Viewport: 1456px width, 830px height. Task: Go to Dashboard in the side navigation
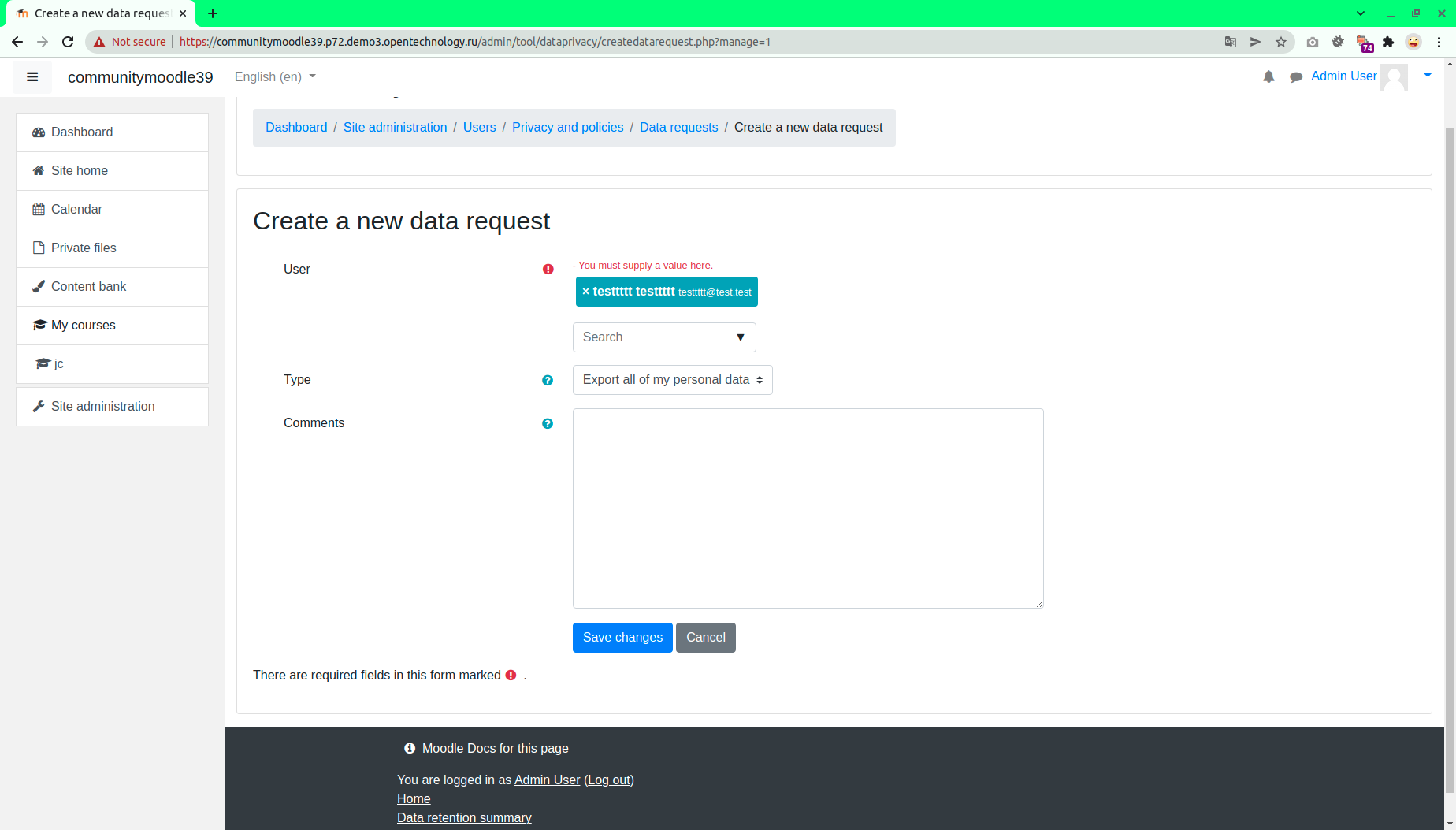tap(112, 132)
